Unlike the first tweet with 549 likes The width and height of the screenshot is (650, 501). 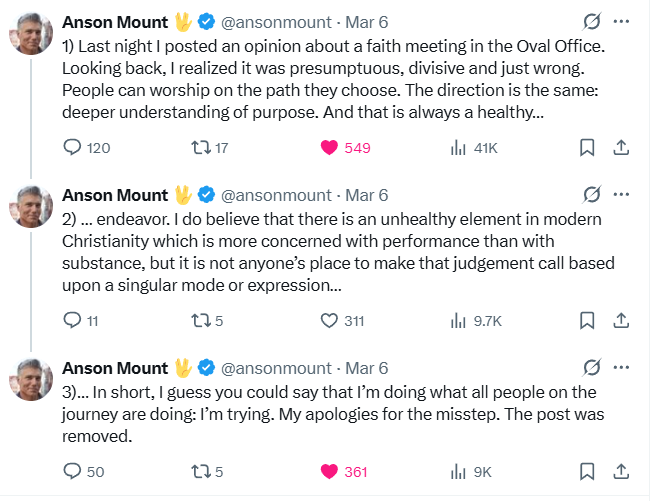coord(329,148)
